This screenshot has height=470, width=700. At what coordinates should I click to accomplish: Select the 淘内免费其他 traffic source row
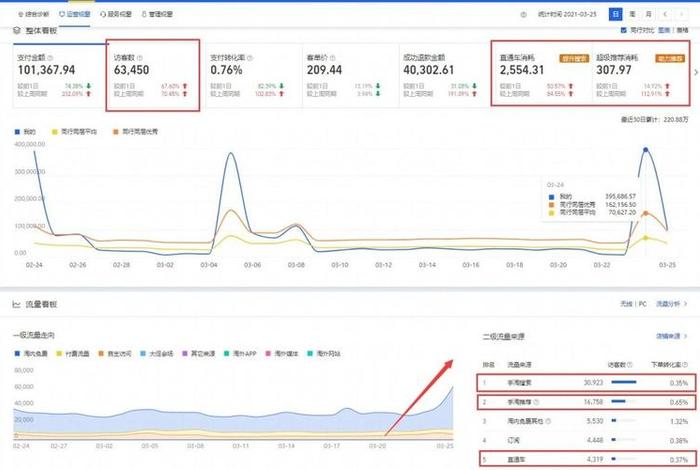(x=586, y=421)
